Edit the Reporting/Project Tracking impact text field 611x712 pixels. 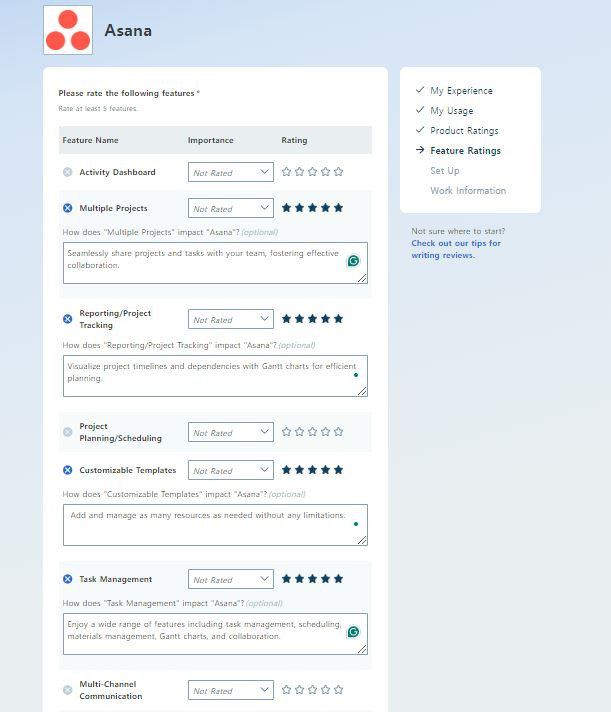click(x=215, y=376)
